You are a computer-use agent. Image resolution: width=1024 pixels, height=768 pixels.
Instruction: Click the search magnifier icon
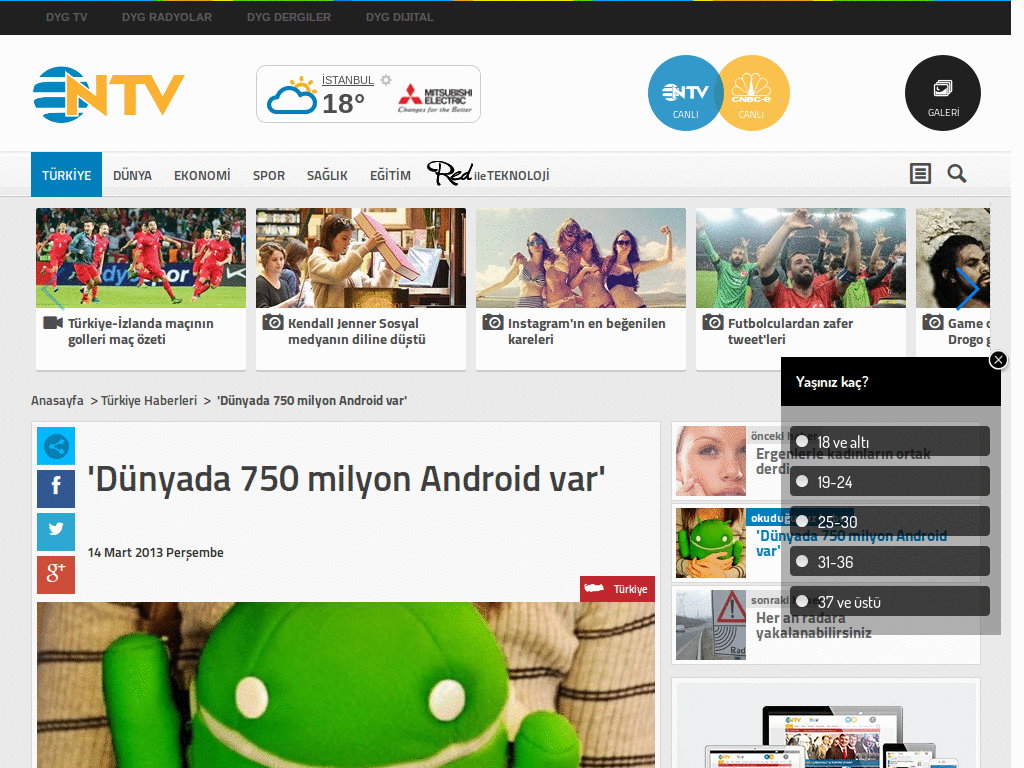(x=957, y=174)
